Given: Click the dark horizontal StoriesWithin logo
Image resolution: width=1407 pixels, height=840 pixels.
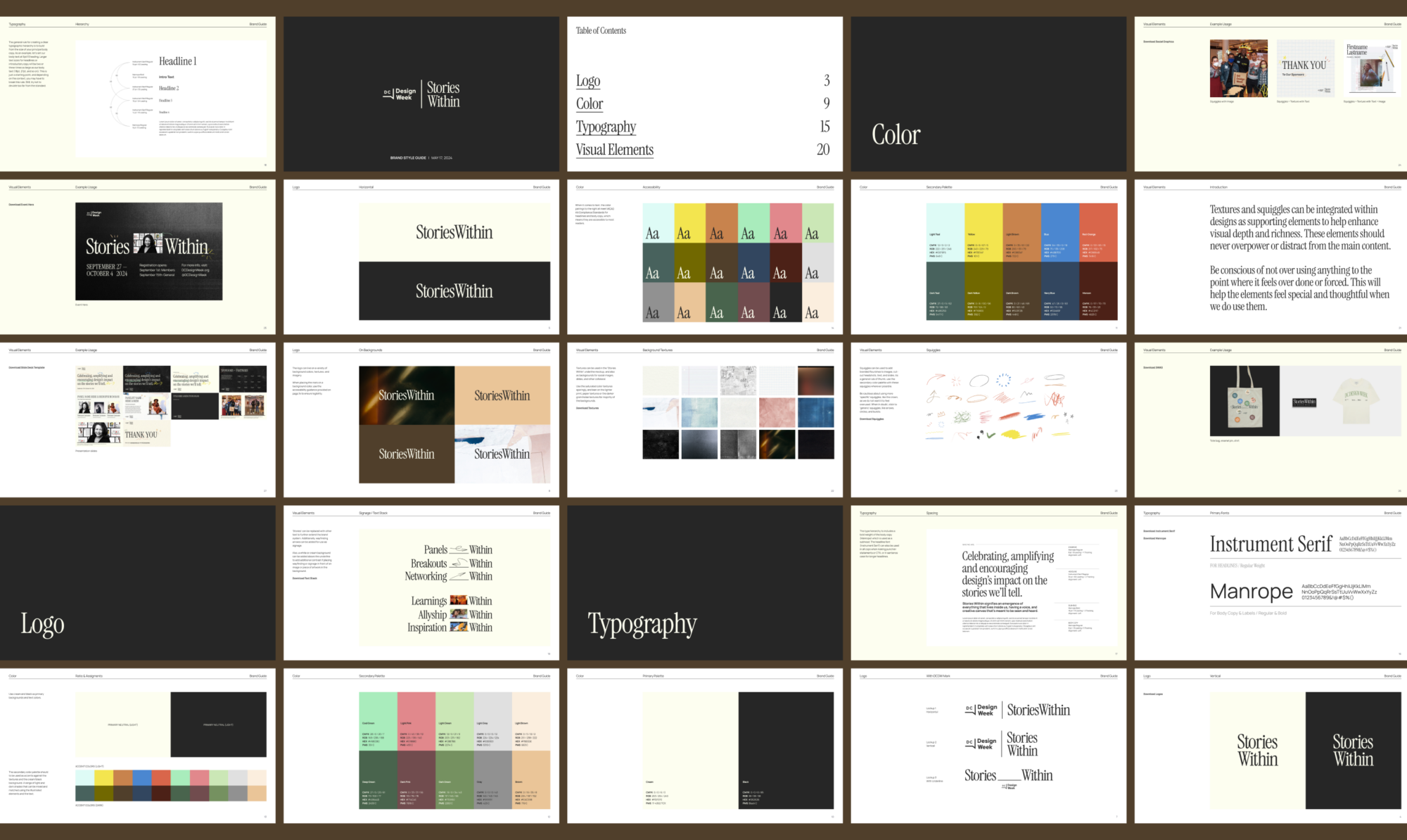Looking at the screenshot, I should (x=454, y=291).
